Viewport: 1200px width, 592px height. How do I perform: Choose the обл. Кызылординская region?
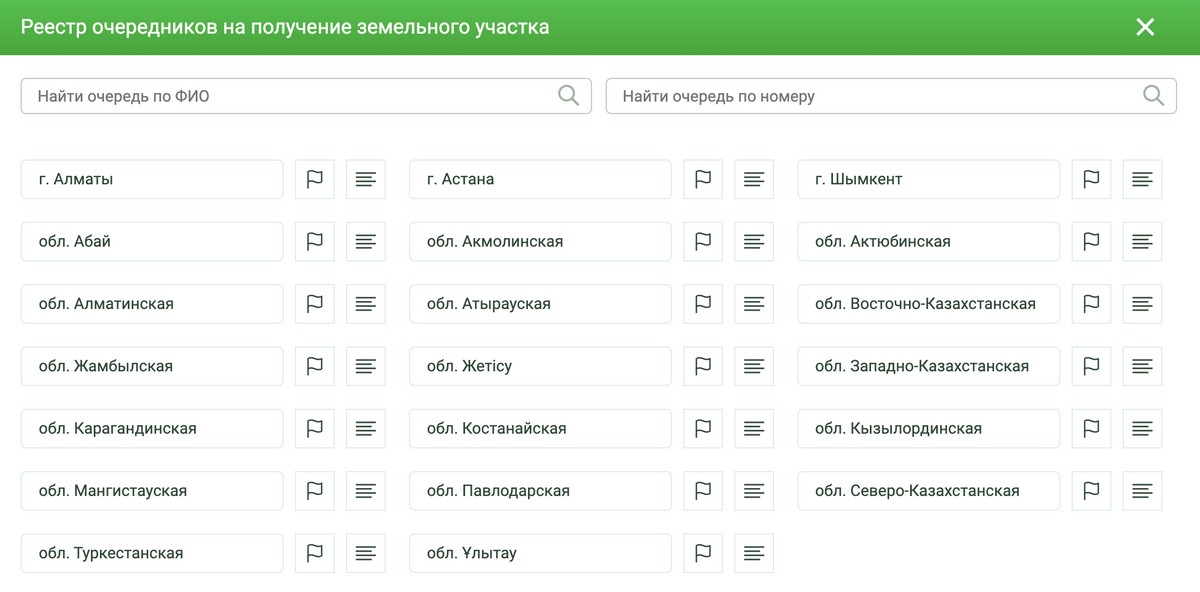(x=929, y=428)
